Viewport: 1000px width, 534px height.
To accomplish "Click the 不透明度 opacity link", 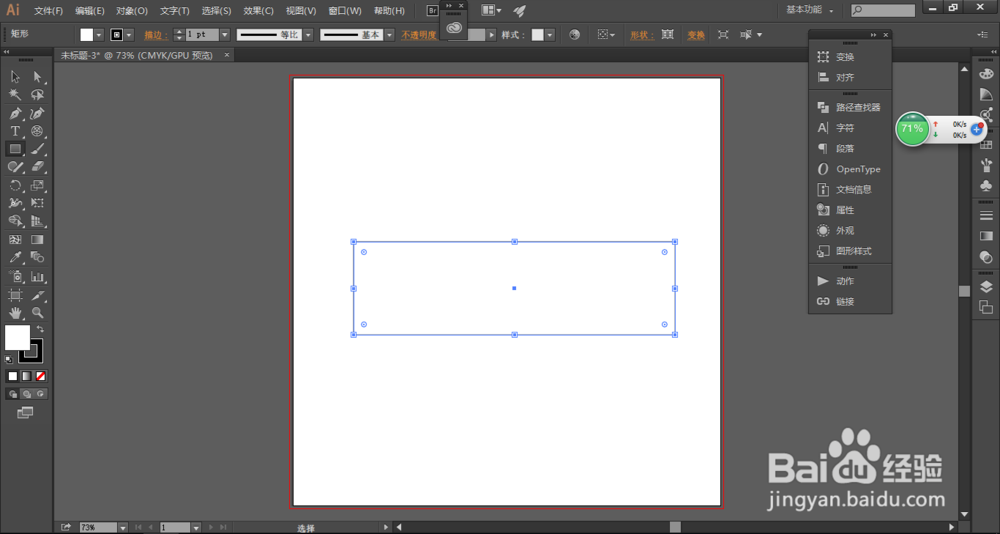I will 419,35.
